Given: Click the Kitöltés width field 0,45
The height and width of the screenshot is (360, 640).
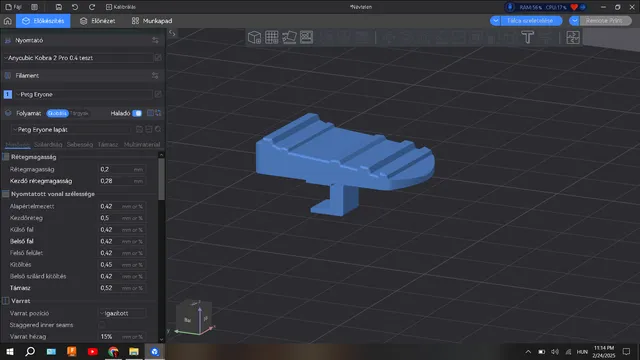Looking at the screenshot, I should 122,264.
